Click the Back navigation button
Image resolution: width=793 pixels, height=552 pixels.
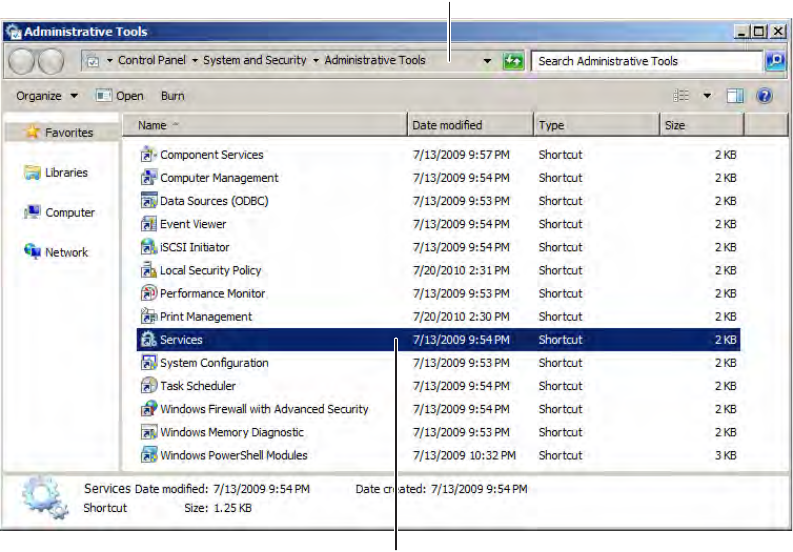[21, 61]
